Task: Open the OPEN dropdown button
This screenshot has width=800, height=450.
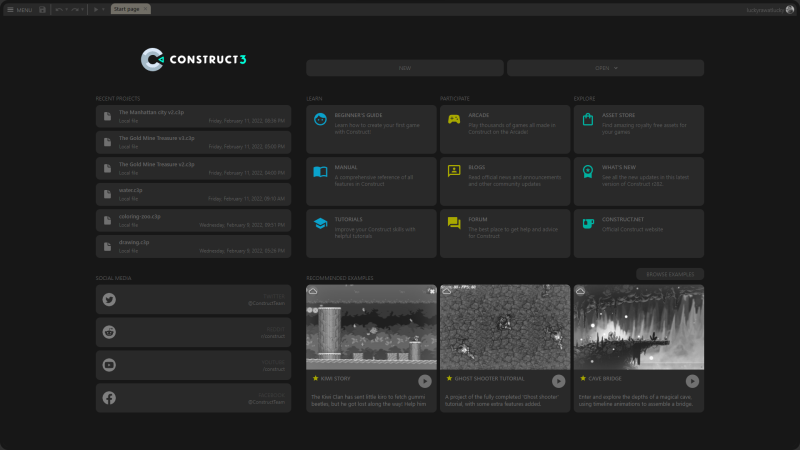Action: point(606,68)
